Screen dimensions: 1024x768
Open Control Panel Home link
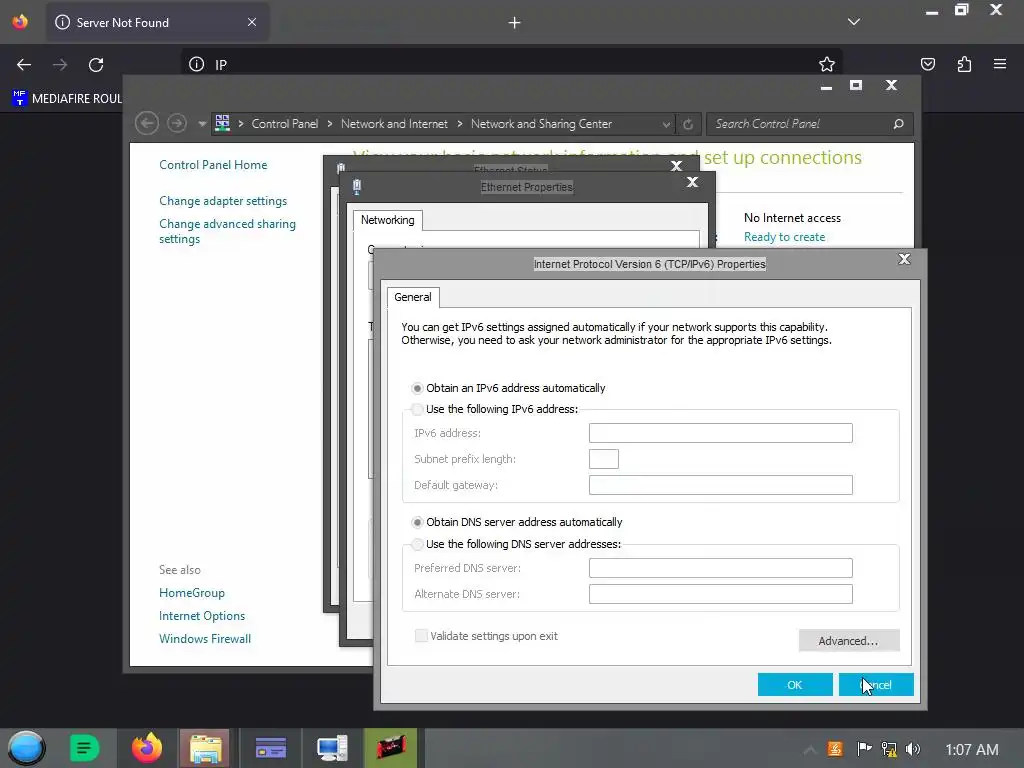(213, 165)
